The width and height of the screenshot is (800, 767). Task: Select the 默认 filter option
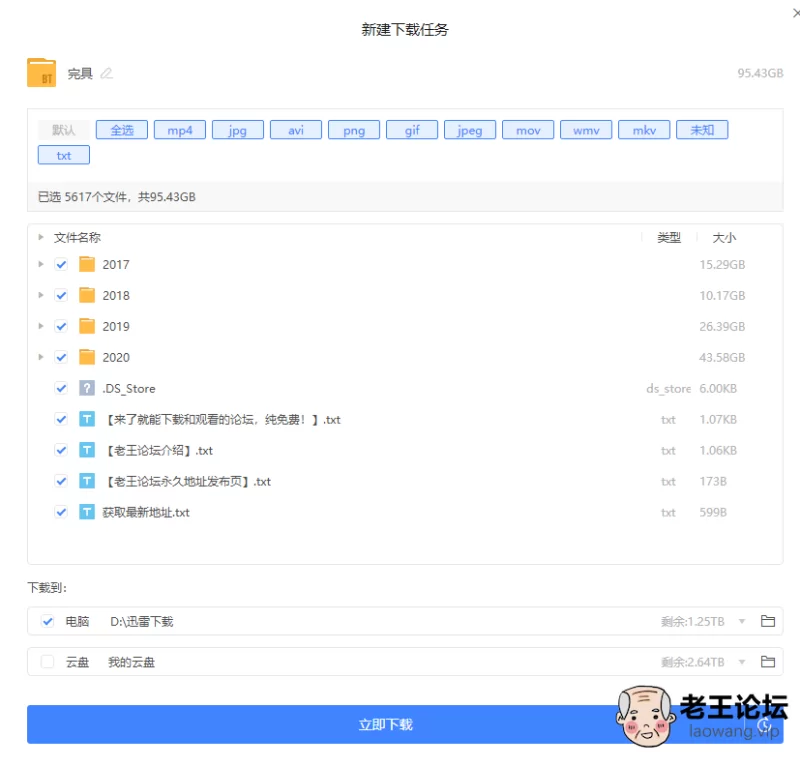point(64,130)
